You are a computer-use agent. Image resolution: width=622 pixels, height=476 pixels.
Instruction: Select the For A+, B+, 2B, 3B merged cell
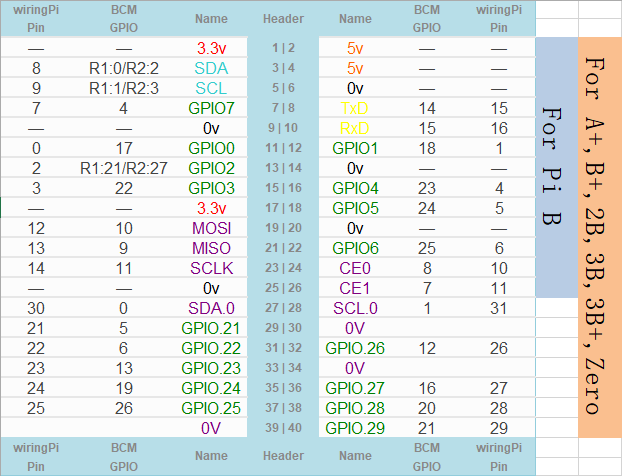[600, 237]
